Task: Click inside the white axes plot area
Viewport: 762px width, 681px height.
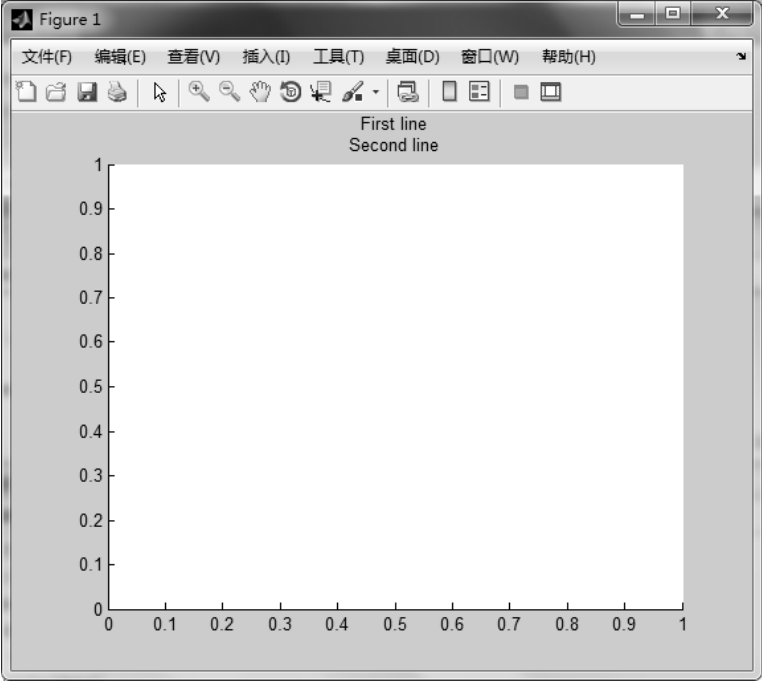Action: click(x=396, y=387)
